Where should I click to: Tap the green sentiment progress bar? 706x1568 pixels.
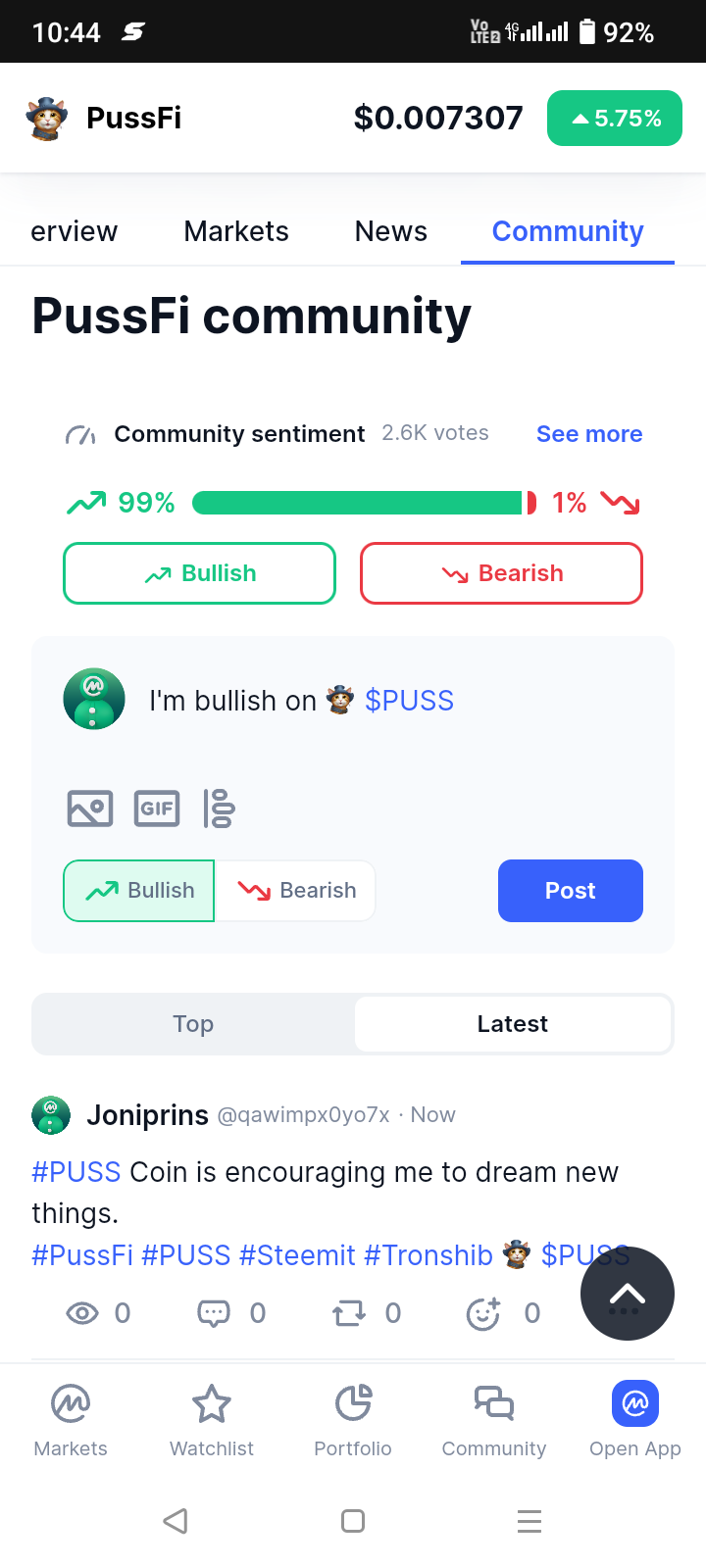[358, 503]
